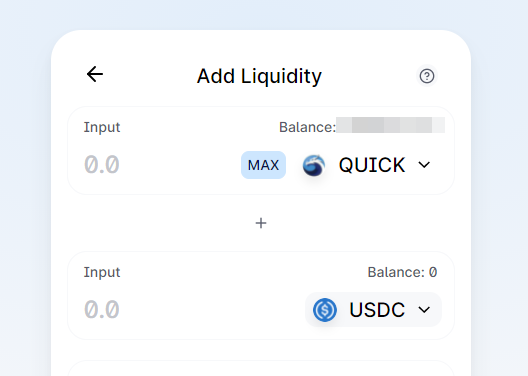528x376 pixels.
Task: Click the Input label above USDC amount
Action: coord(102,272)
